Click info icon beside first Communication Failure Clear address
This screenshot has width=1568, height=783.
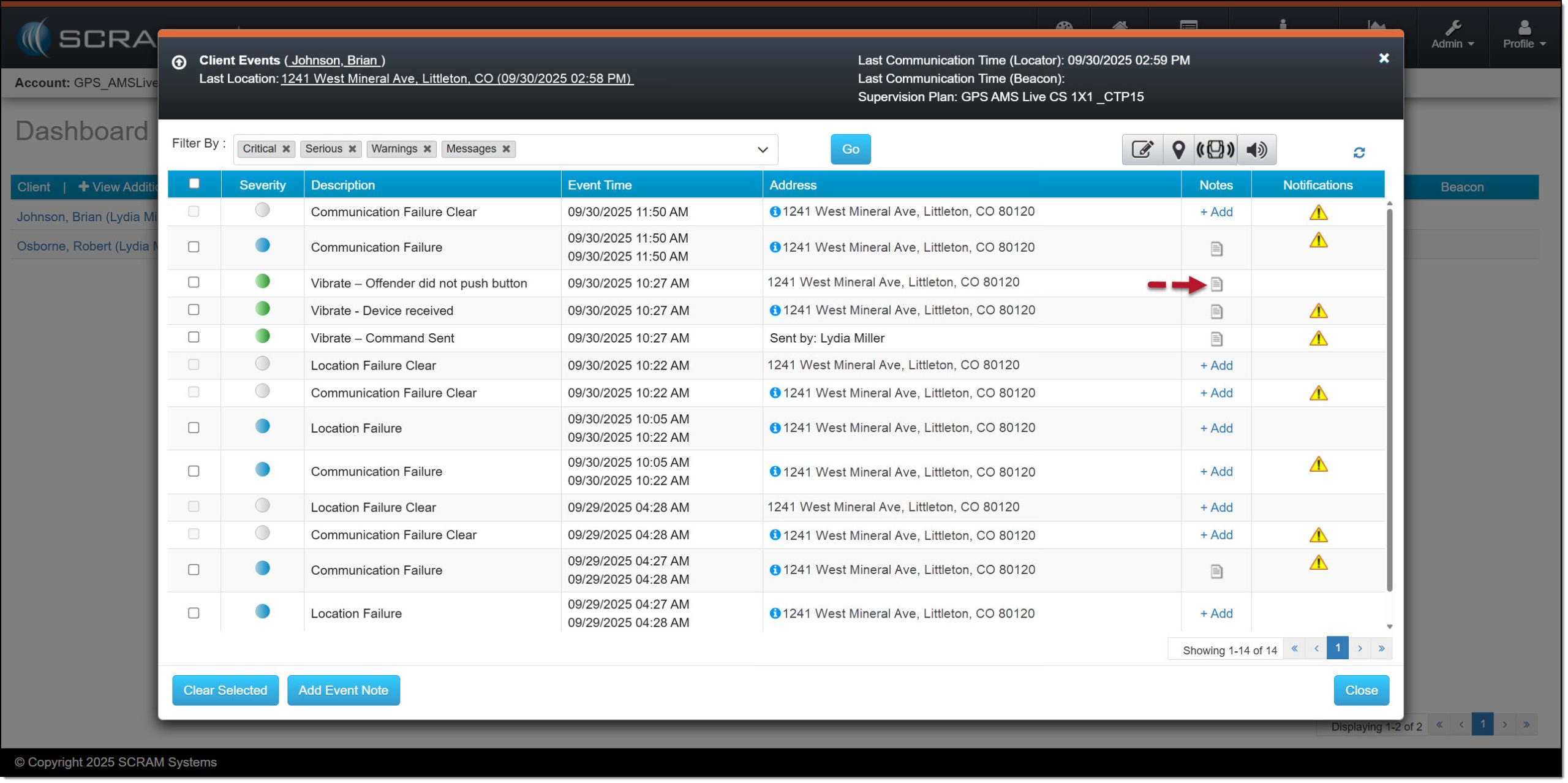775,212
